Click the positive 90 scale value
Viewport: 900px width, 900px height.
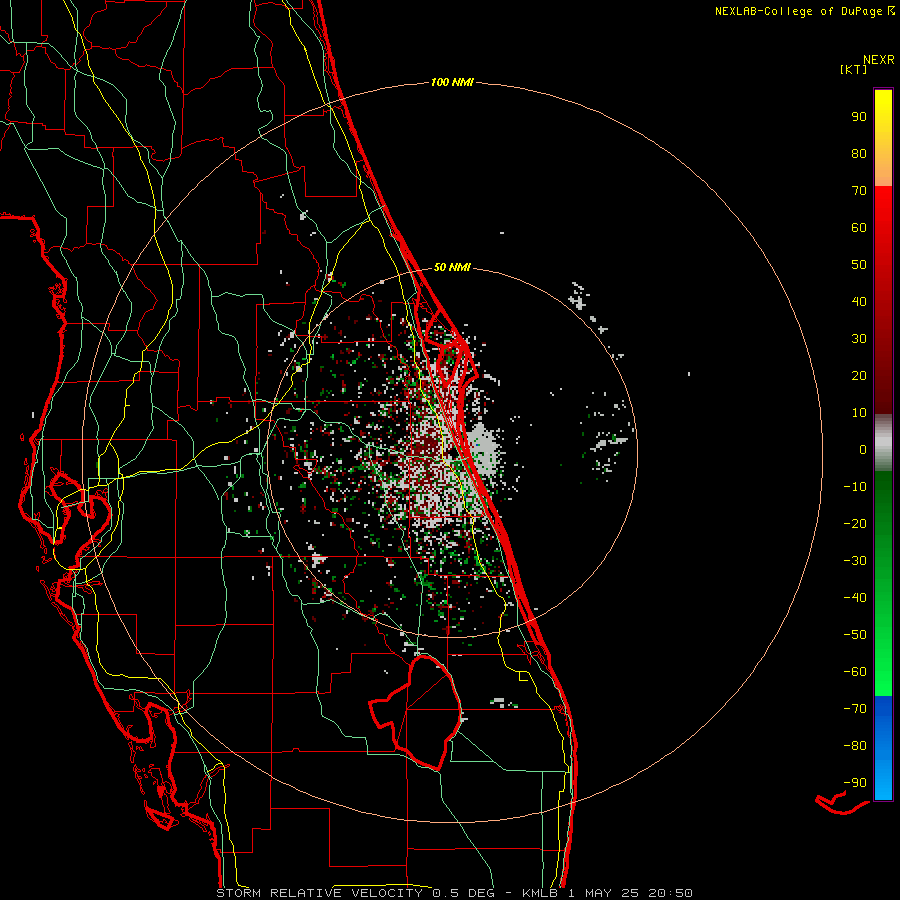859,117
